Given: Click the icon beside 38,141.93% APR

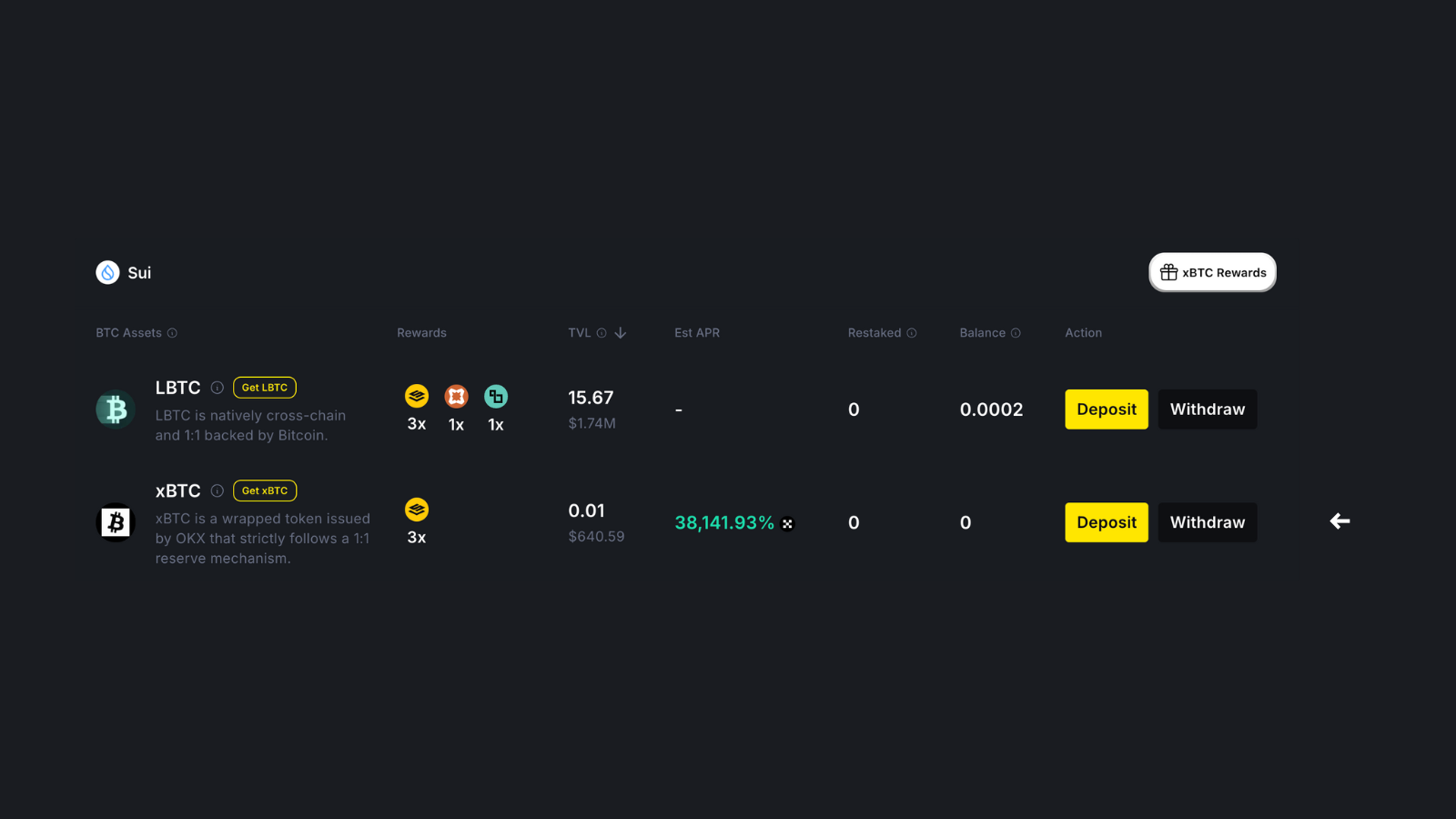Looking at the screenshot, I should [x=787, y=523].
